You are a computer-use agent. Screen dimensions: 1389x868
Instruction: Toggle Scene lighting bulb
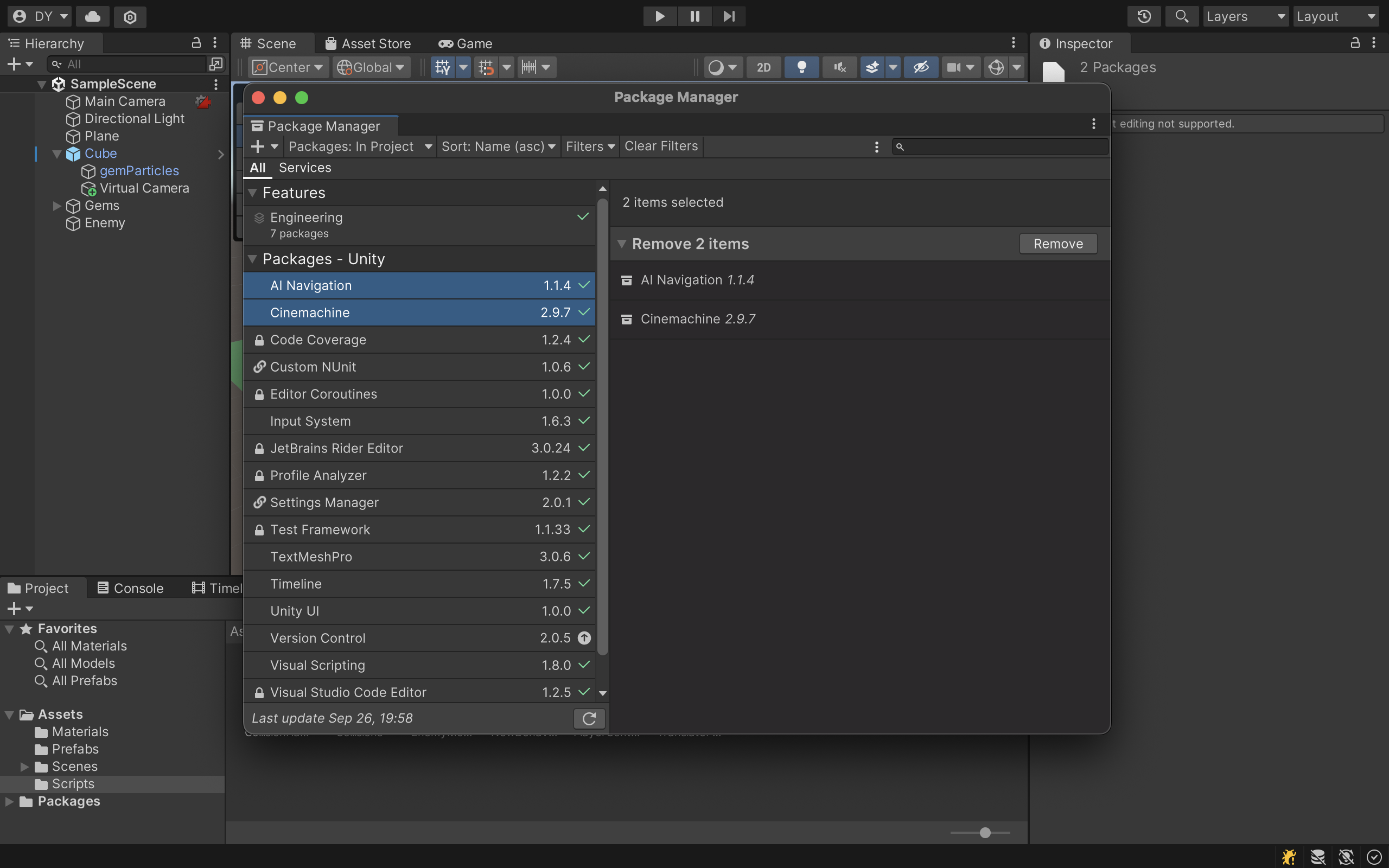(802, 67)
